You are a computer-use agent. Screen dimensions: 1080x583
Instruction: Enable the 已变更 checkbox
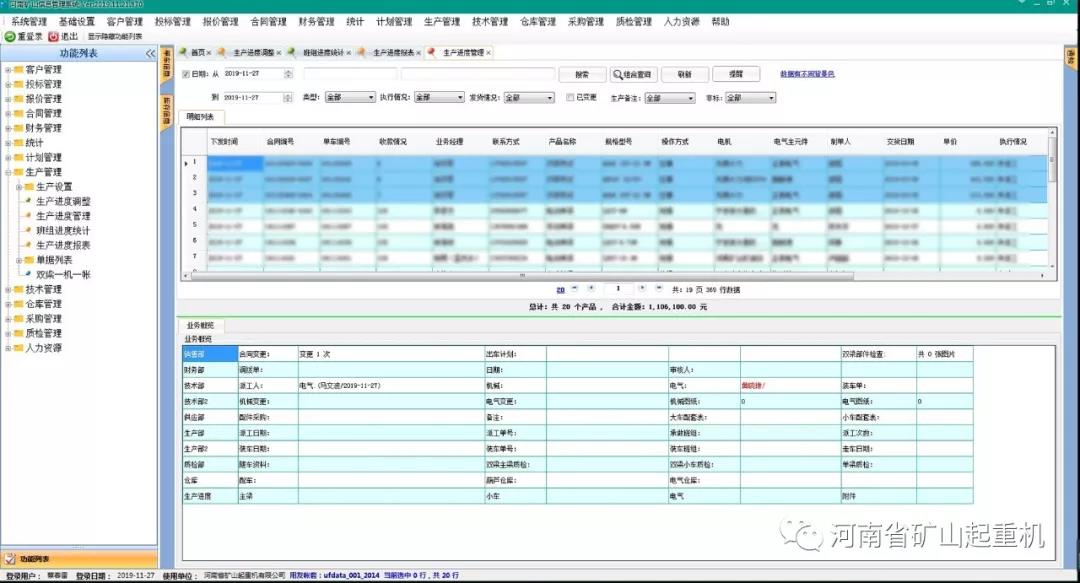pos(570,98)
